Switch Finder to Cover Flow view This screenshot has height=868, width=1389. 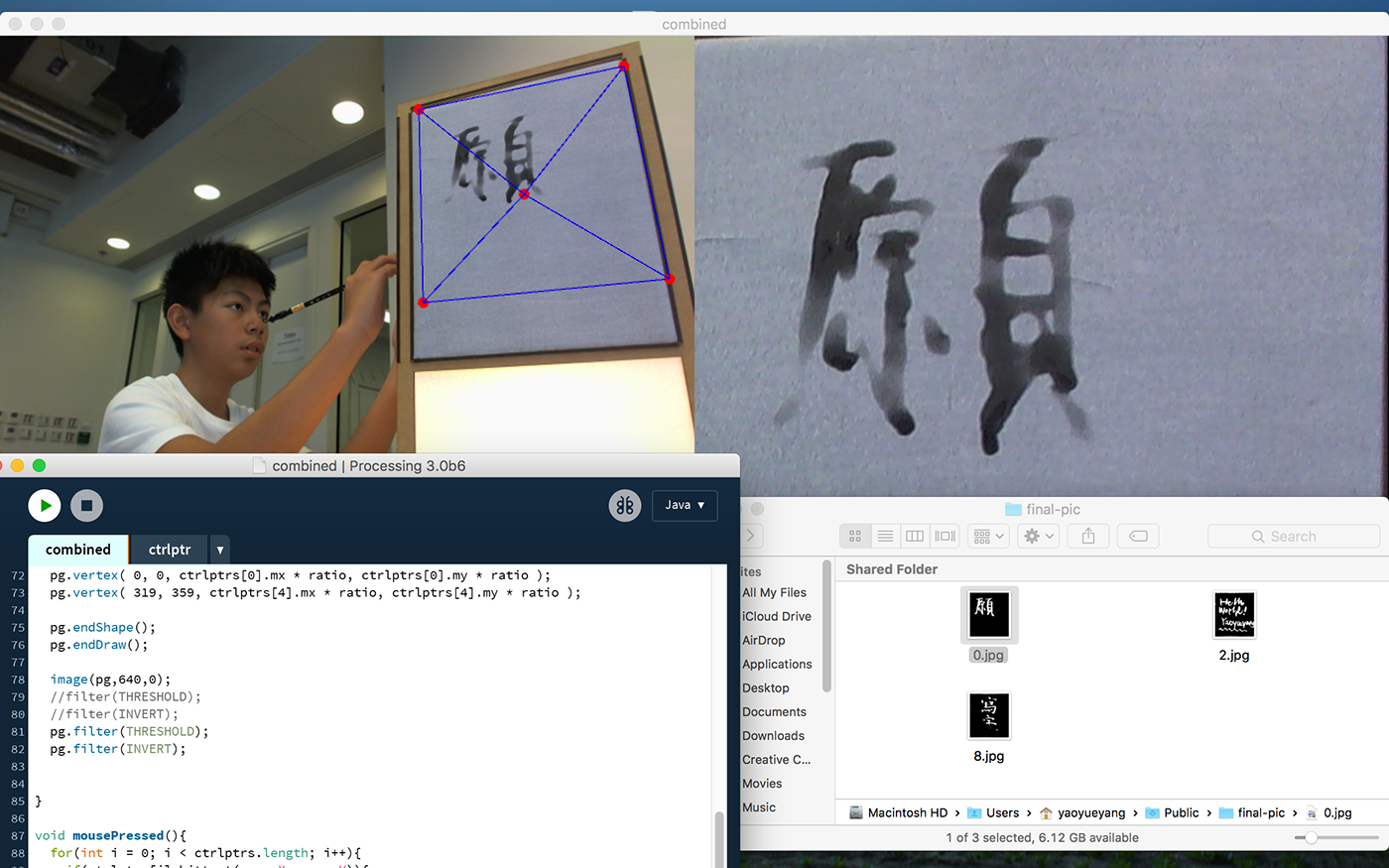click(946, 536)
